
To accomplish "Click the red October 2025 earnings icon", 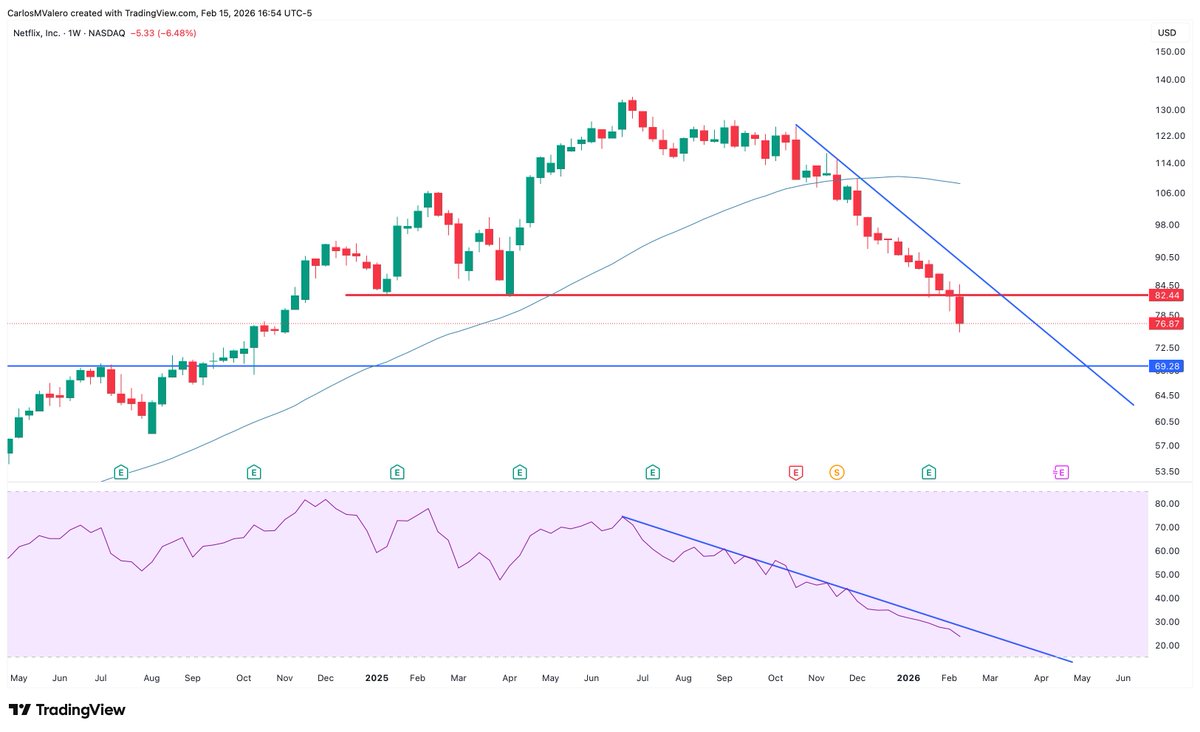I will click(797, 471).
